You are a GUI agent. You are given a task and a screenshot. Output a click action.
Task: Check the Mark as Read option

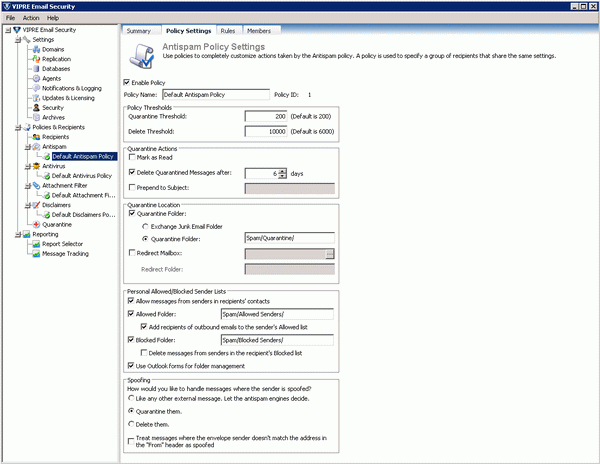click(132, 157)
